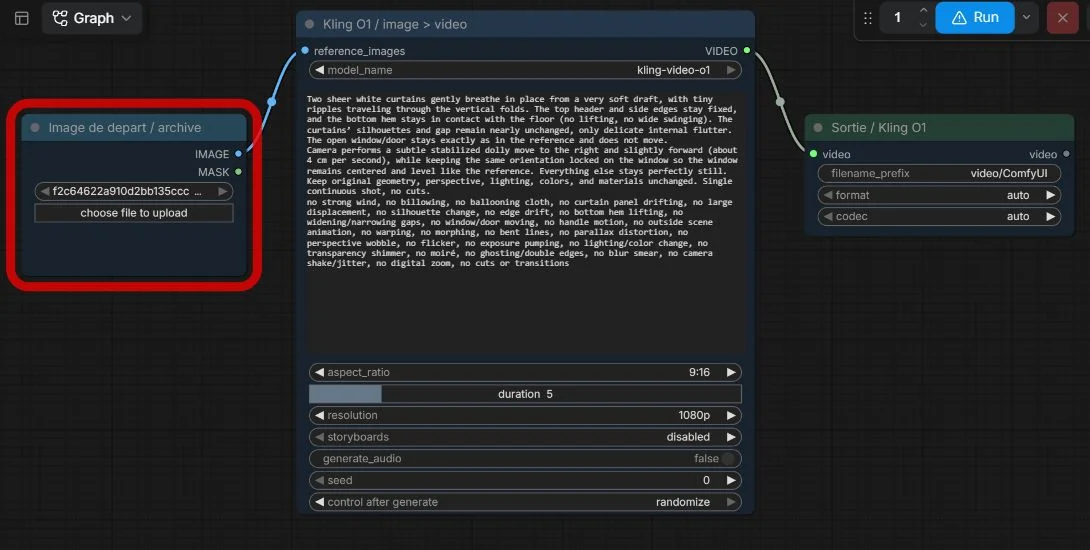
Task: Increase the batch count stepper
Action: 923,10
